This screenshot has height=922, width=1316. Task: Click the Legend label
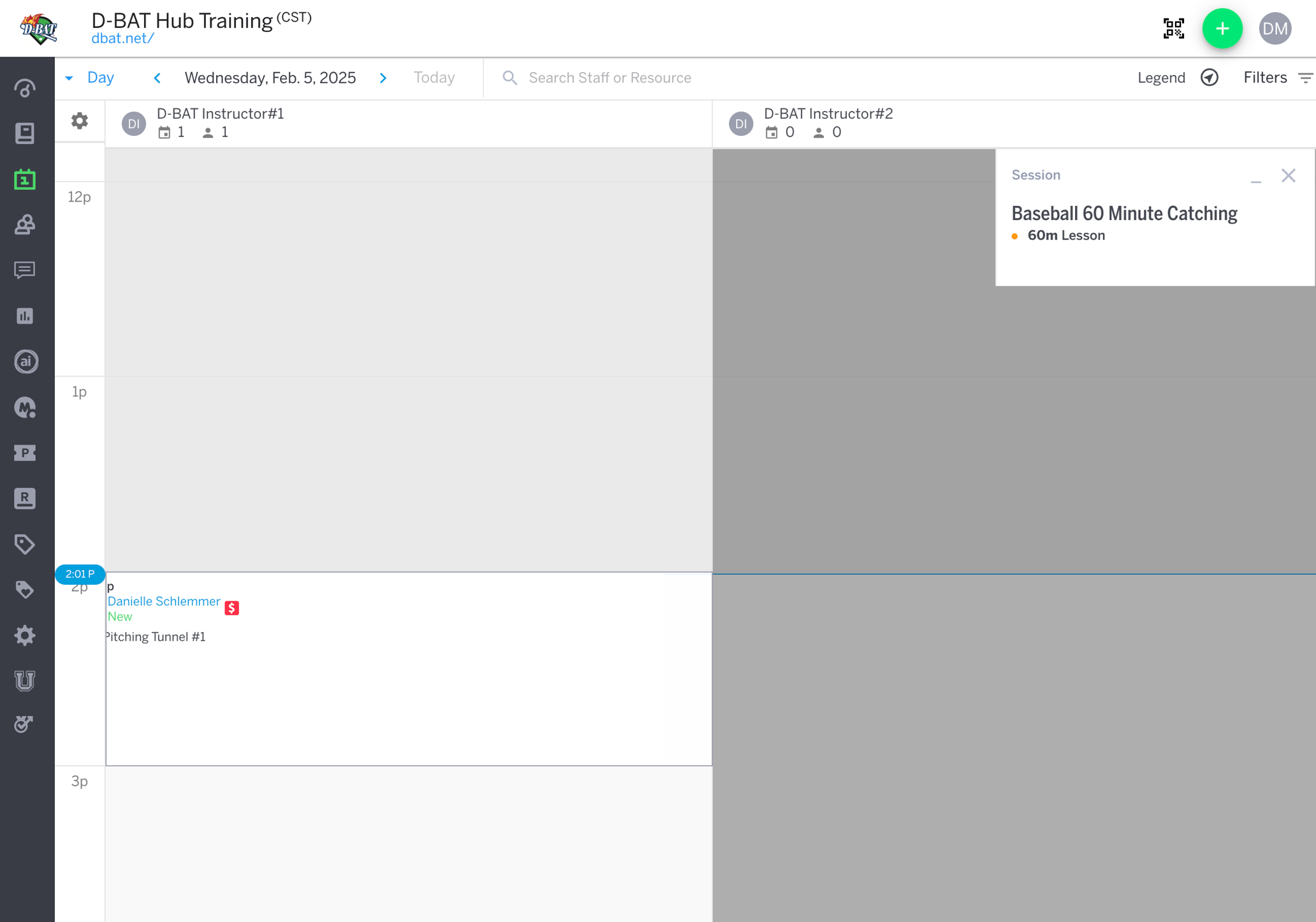1161,78
